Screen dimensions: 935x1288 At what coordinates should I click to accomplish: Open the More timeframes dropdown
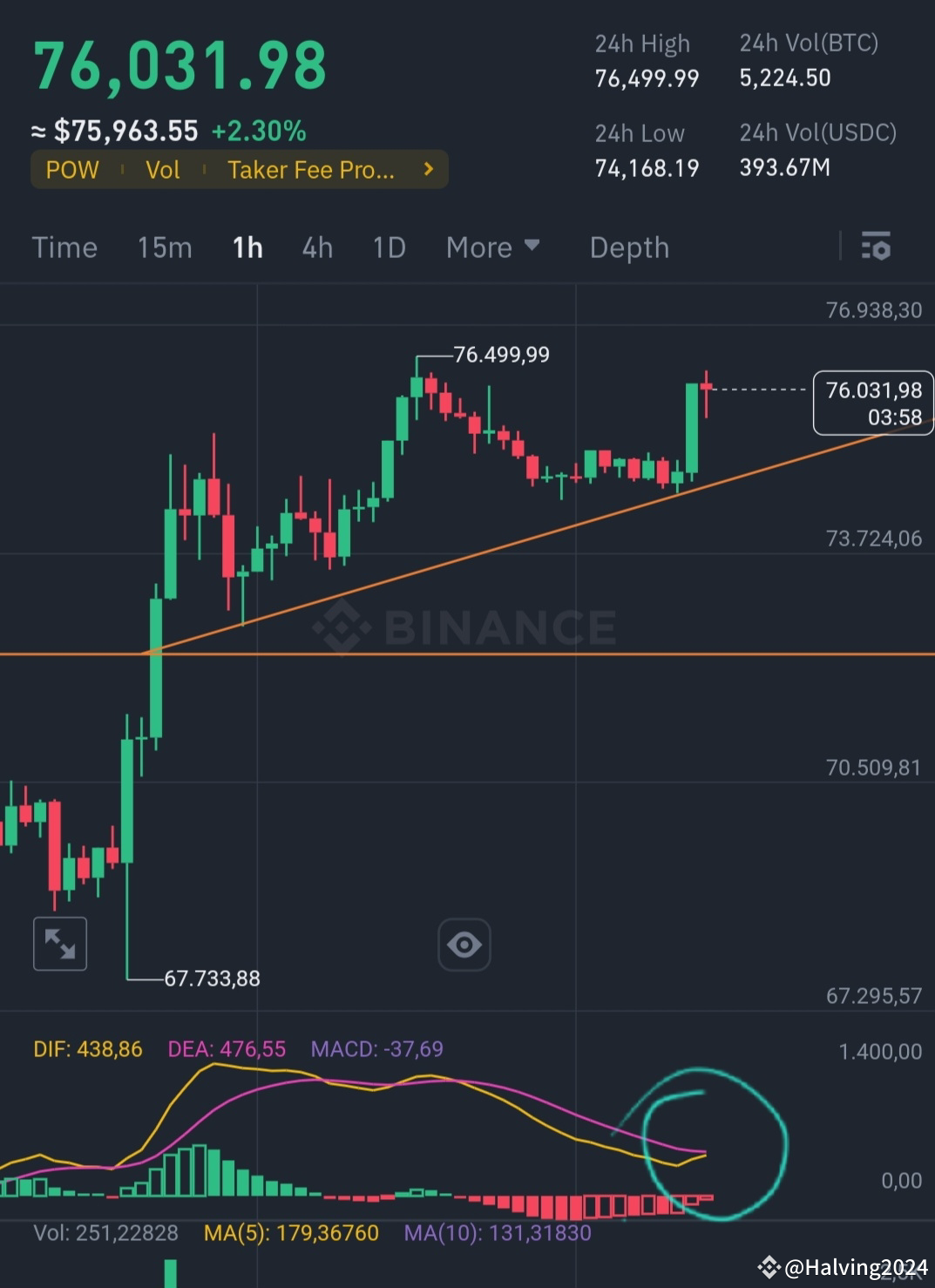tap(493, 247)
